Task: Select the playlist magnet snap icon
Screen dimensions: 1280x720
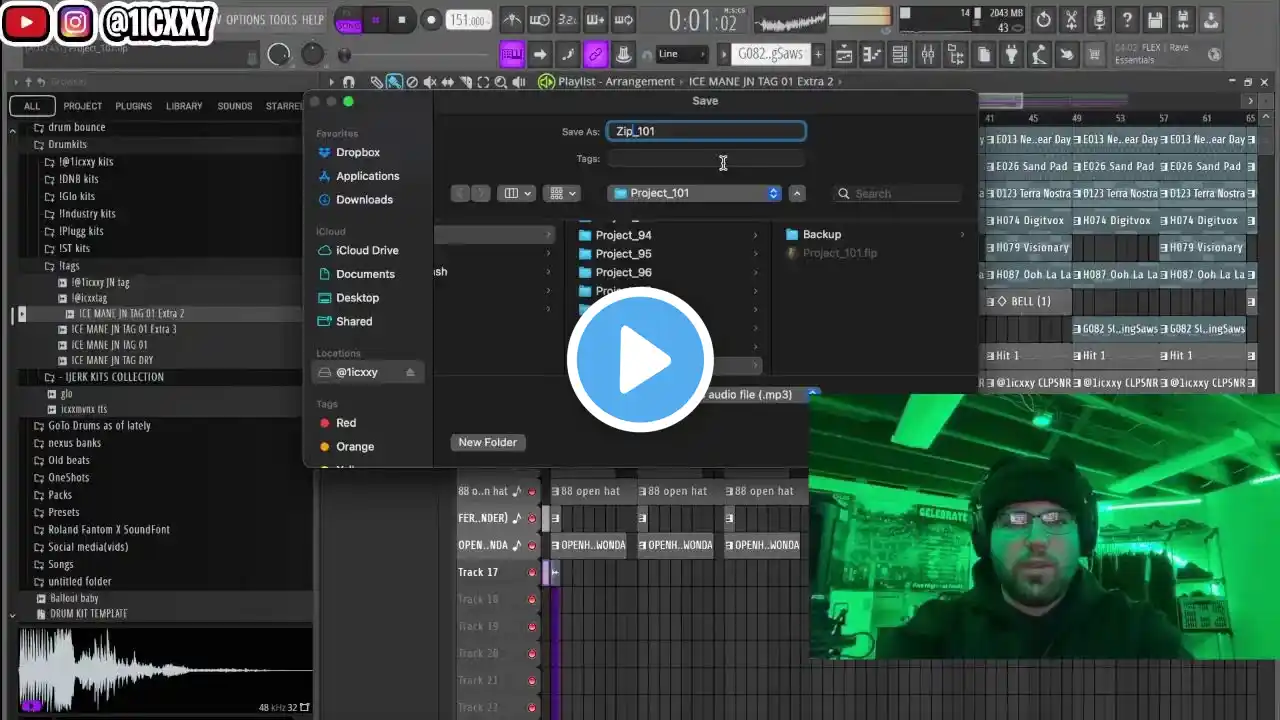Action: 348,82
